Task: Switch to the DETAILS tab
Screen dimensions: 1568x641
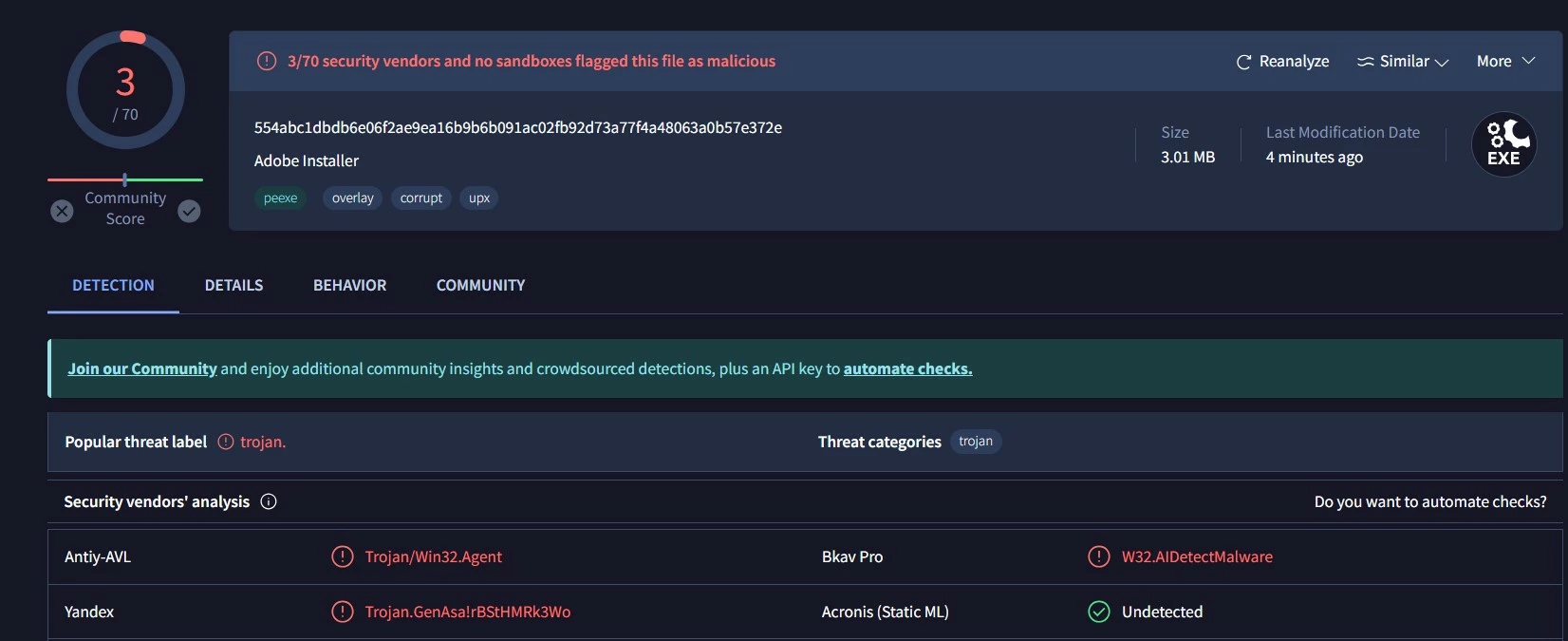Action: (233, 285)
